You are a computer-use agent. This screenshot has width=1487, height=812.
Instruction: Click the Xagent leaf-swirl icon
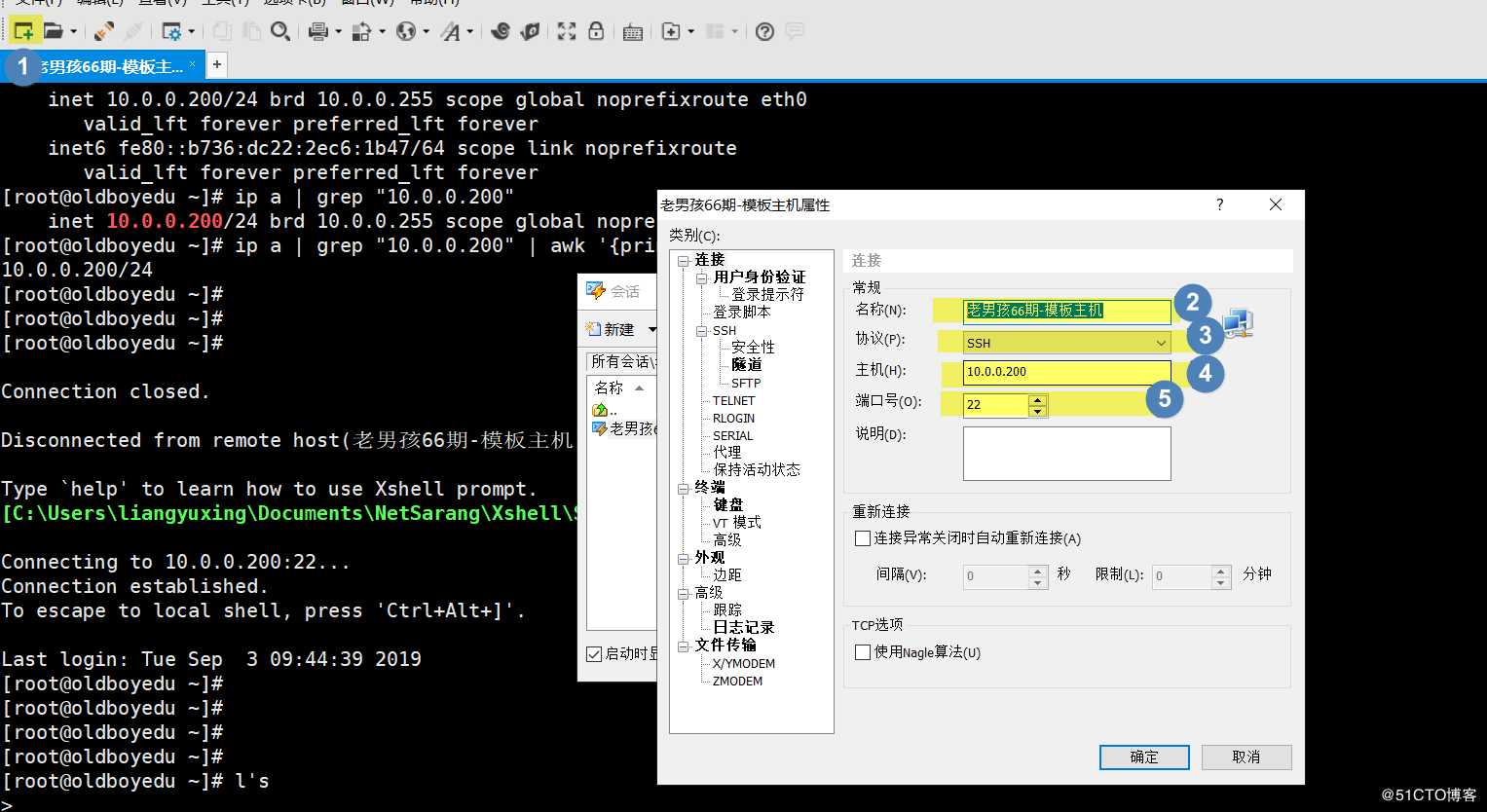[531, 32]
